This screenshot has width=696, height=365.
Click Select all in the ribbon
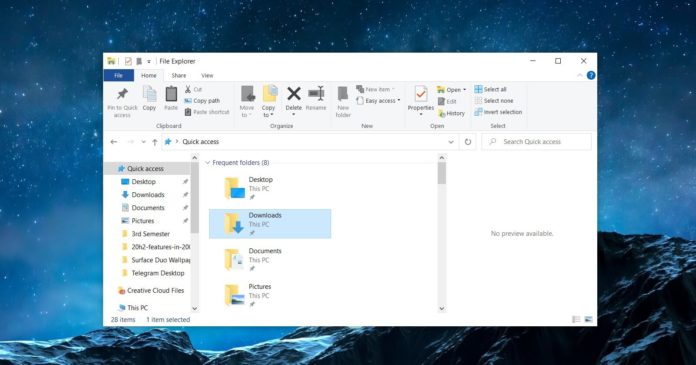click(490, 89)
